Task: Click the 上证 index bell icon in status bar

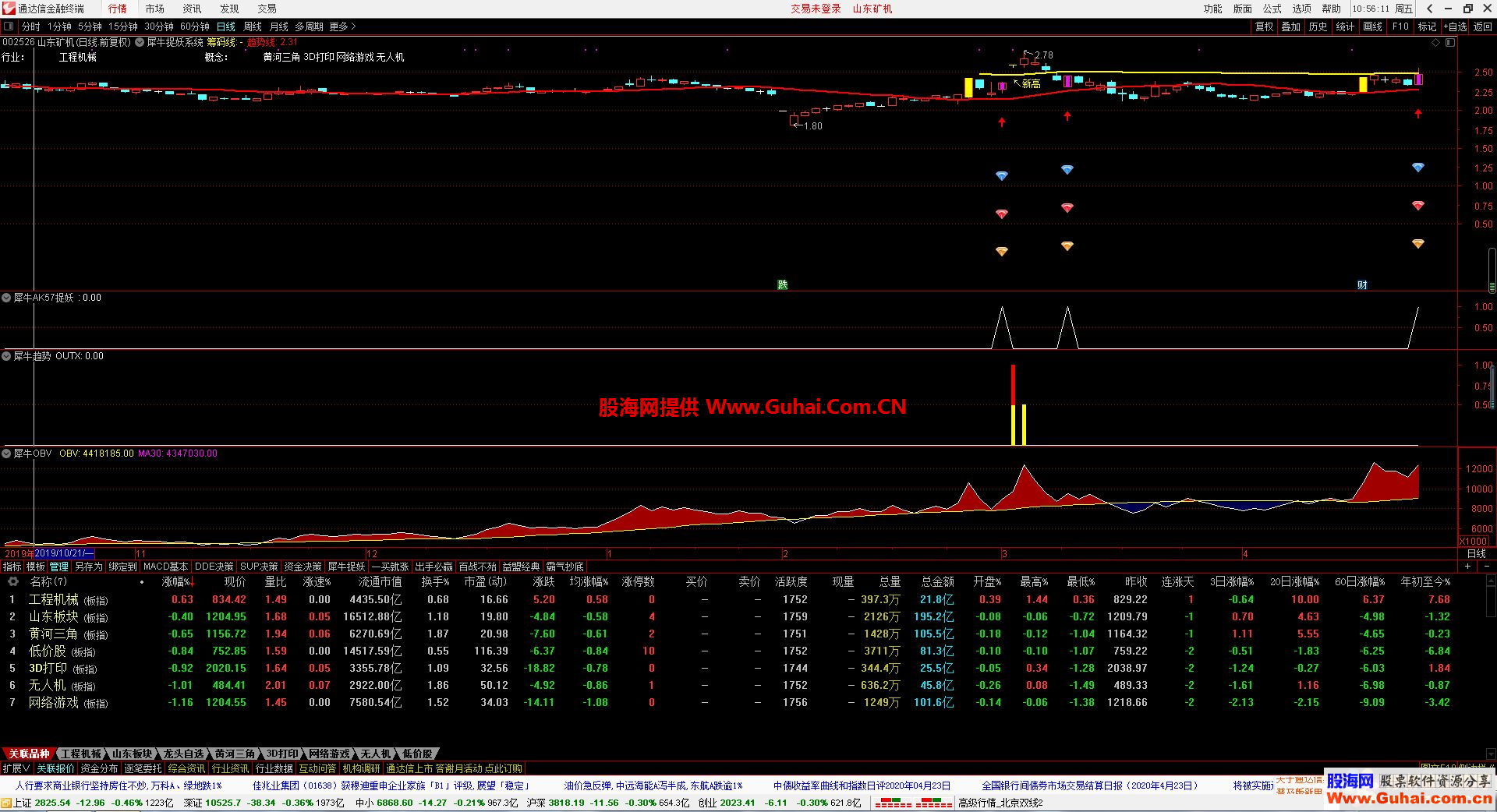Action: pos(6,803)
